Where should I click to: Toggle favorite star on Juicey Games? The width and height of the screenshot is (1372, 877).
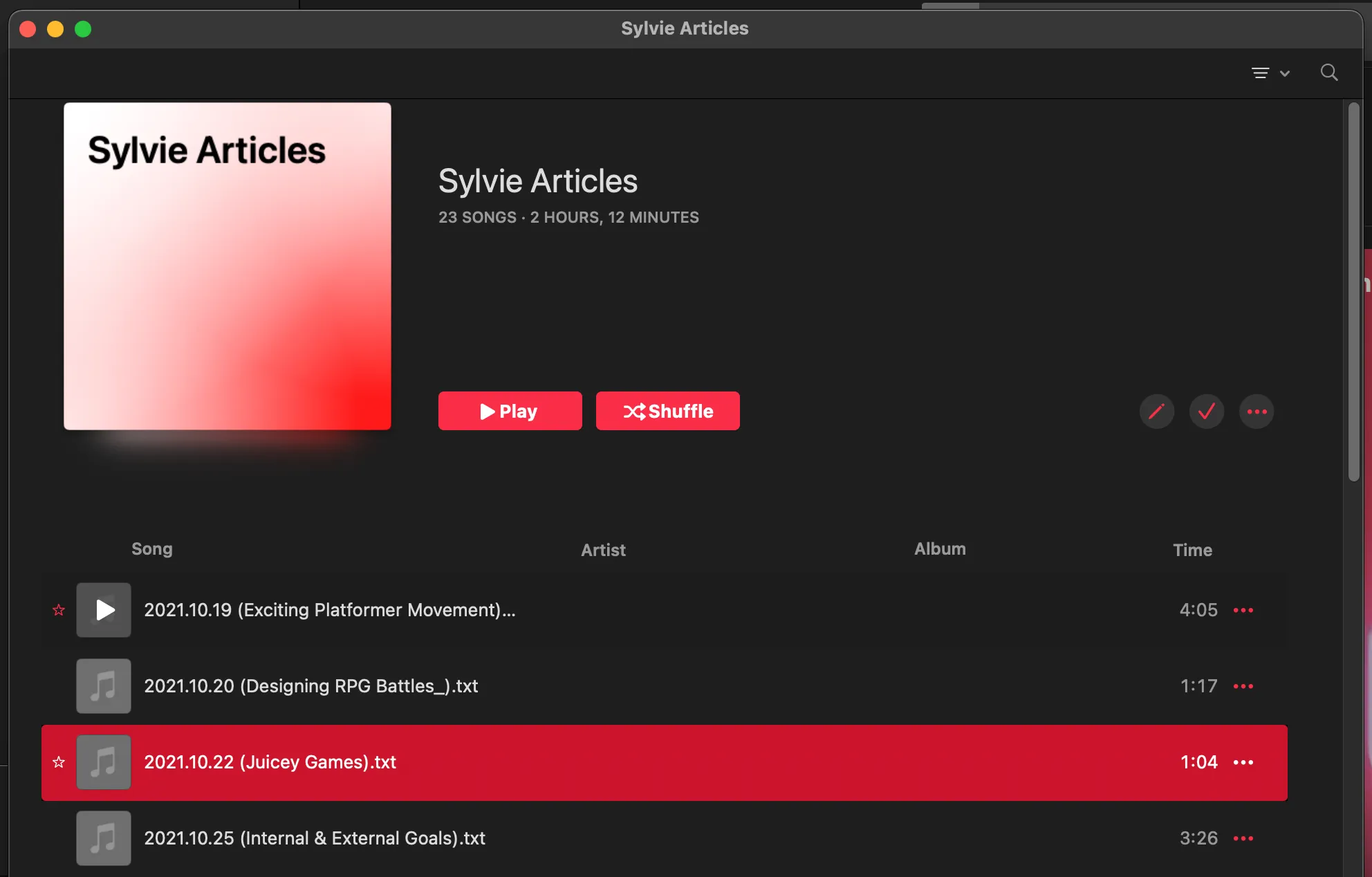point(59,762)
